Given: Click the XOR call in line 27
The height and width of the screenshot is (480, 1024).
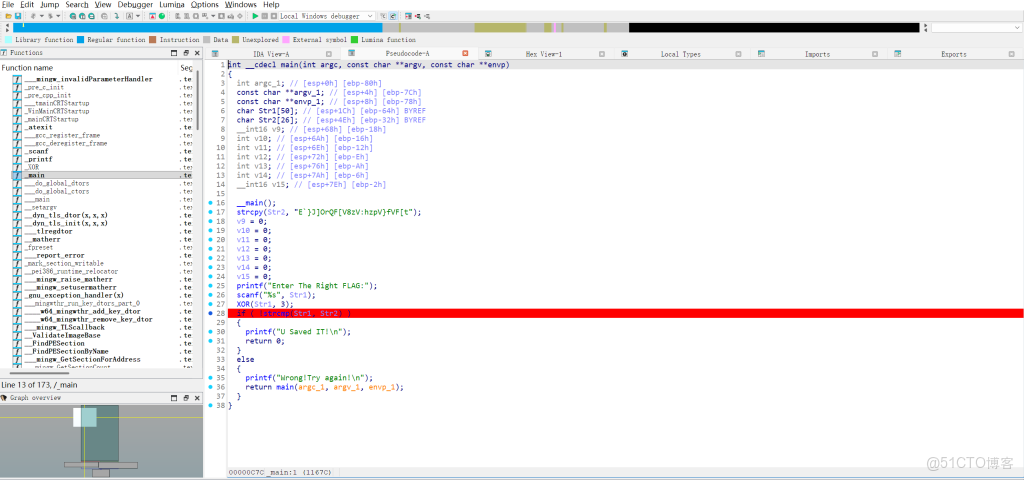Looking at the screenshot, I should point(243,304).
